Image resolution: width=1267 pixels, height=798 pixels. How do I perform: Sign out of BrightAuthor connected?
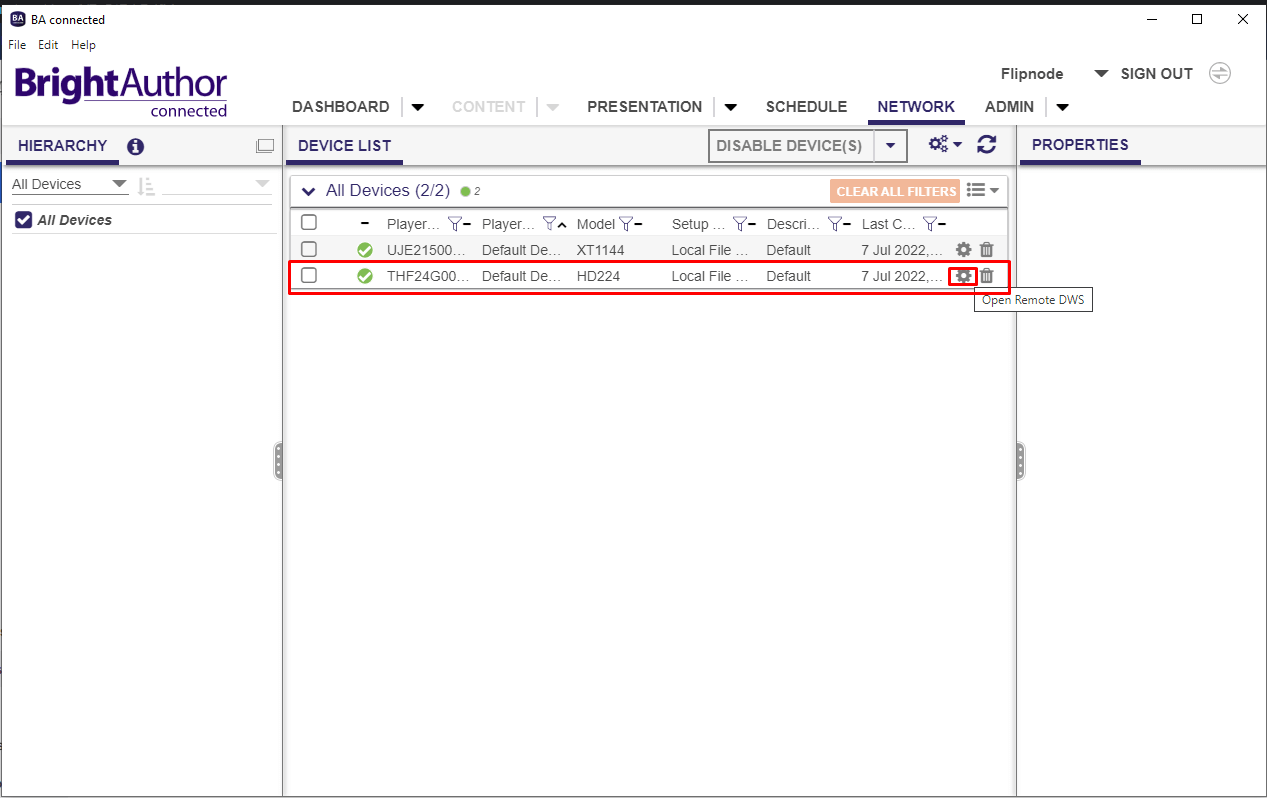1156,73
